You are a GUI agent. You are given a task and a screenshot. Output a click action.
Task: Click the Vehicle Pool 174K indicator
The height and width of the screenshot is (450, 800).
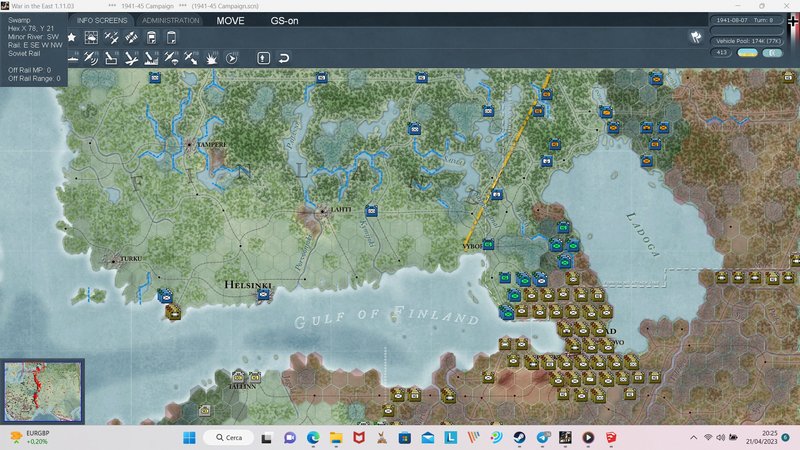click(745, 41)
